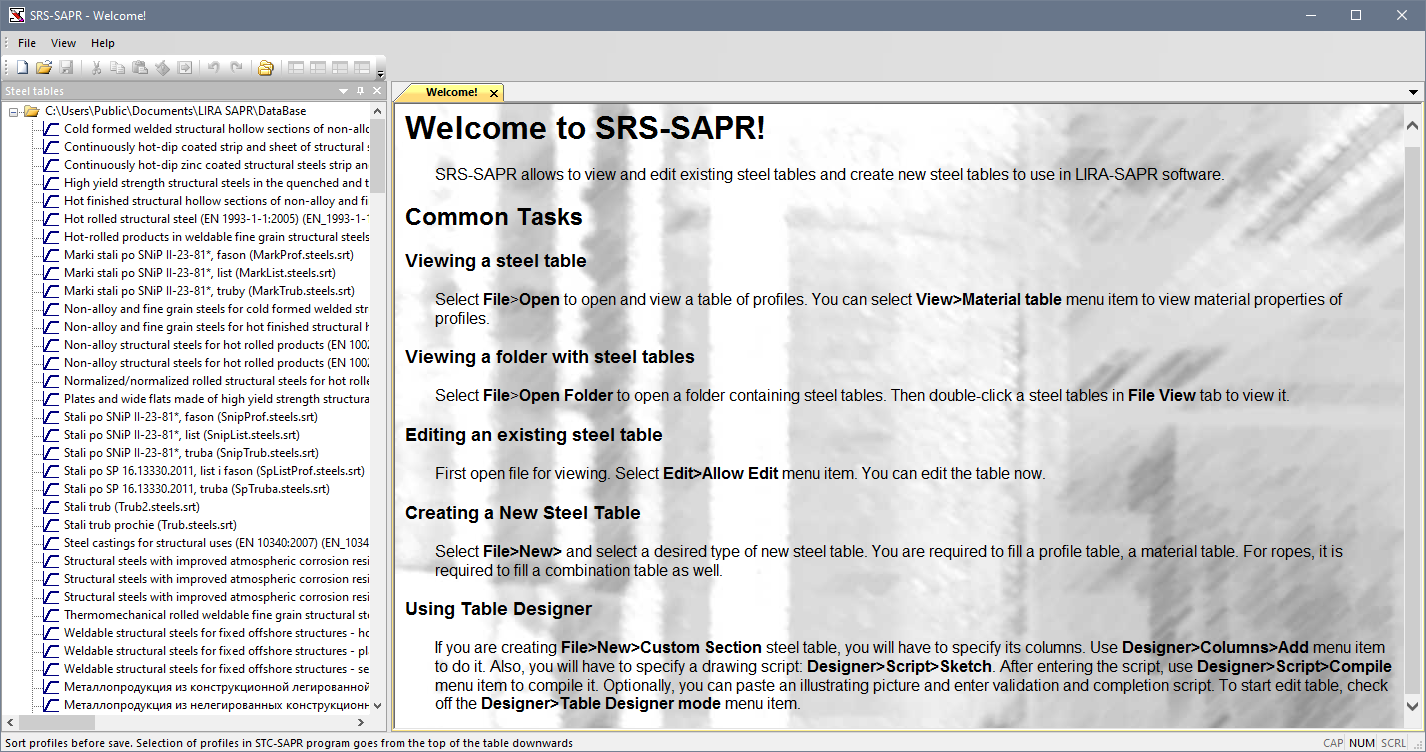Expand the toolbar options overflow arrow

[x=380, y=73]
